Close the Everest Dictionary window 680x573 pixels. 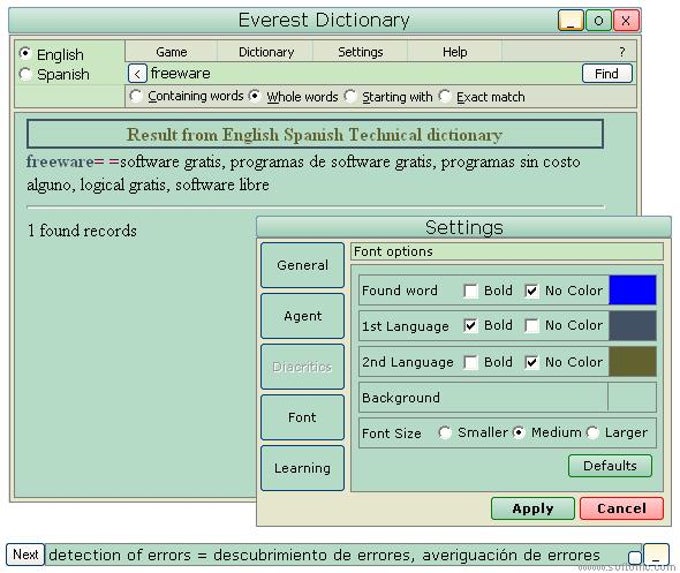(626, 20)
